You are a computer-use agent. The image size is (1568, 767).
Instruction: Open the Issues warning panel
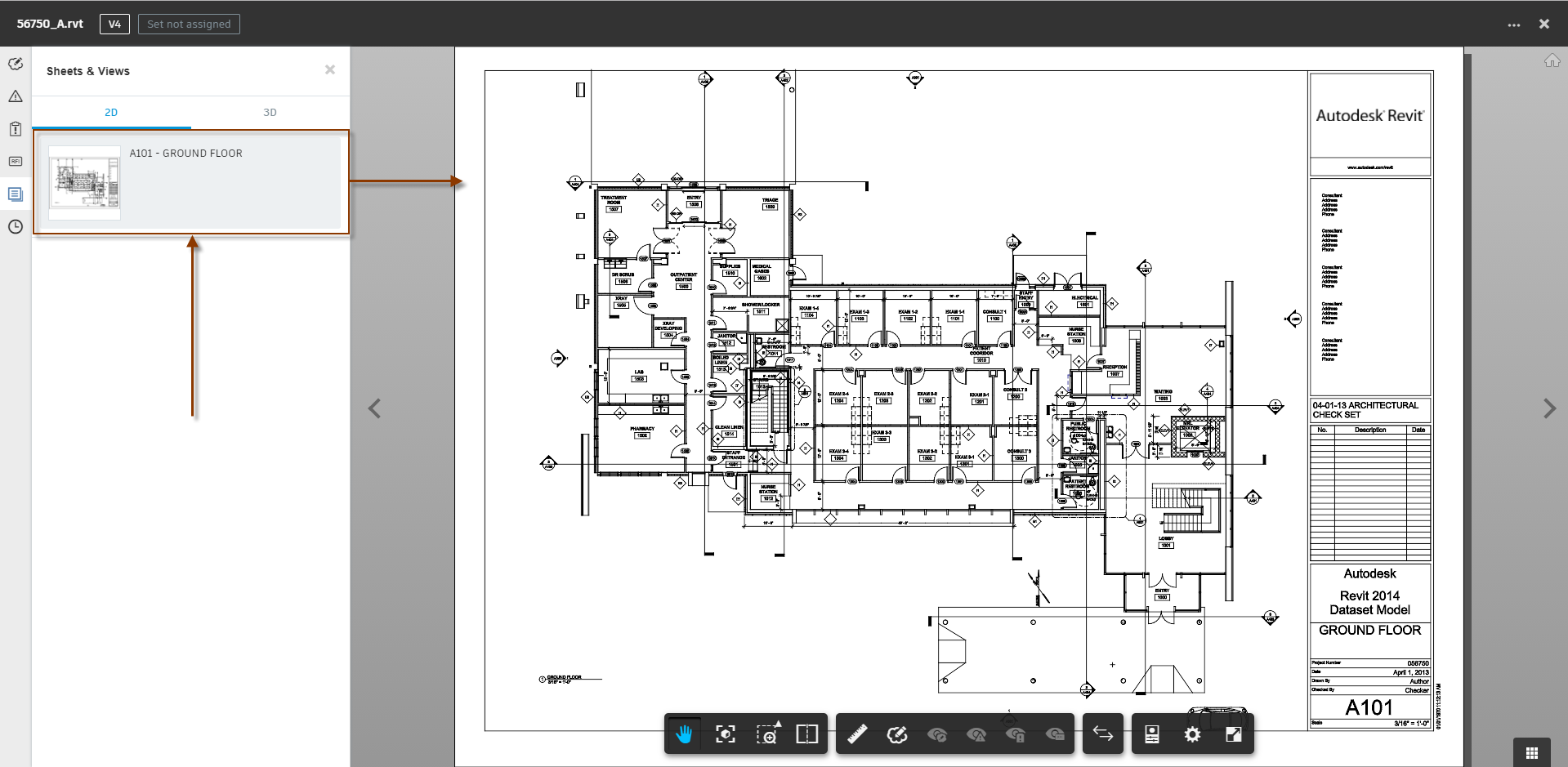(15, 96)
